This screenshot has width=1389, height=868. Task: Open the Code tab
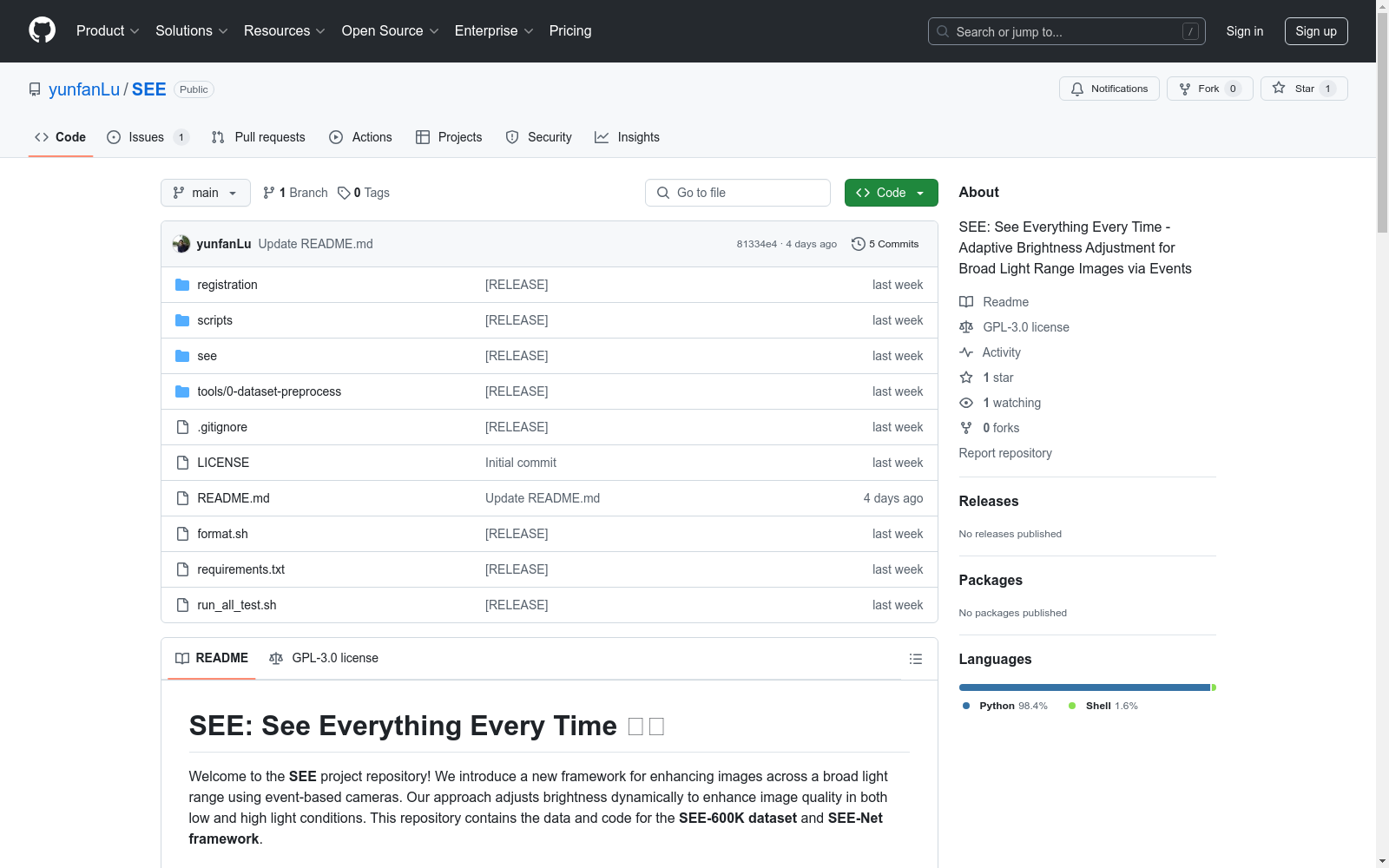[x=61, y=137]
